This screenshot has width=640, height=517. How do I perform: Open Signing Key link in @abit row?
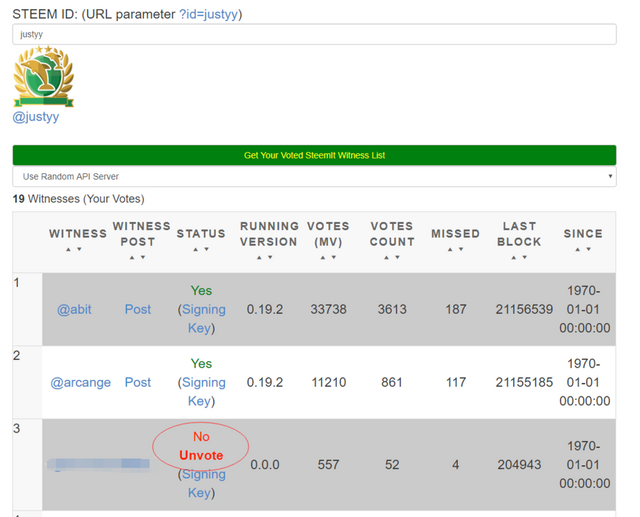pos(203,319)
